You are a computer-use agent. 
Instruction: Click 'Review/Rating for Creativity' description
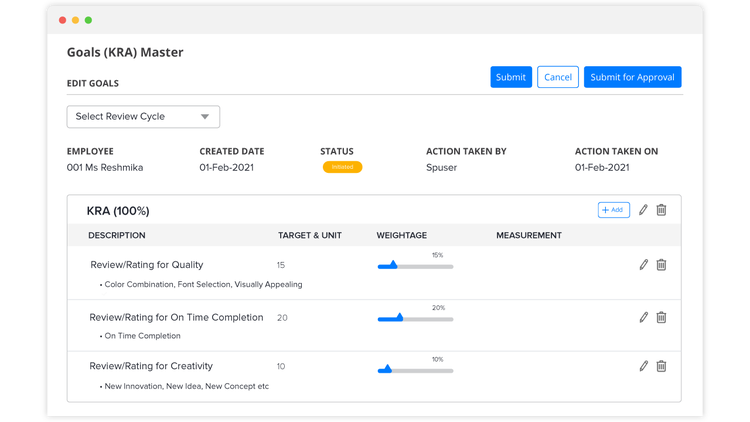click(x=151, y=366)
